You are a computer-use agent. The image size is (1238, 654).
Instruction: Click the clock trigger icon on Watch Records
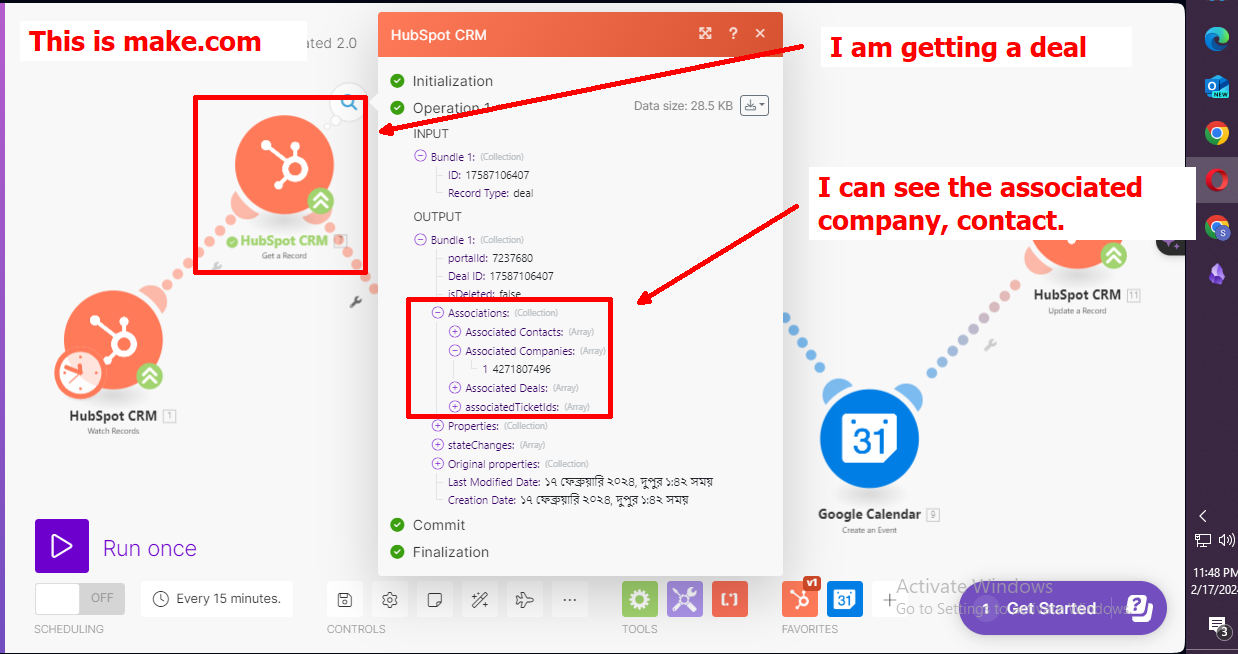click(82, 374)
